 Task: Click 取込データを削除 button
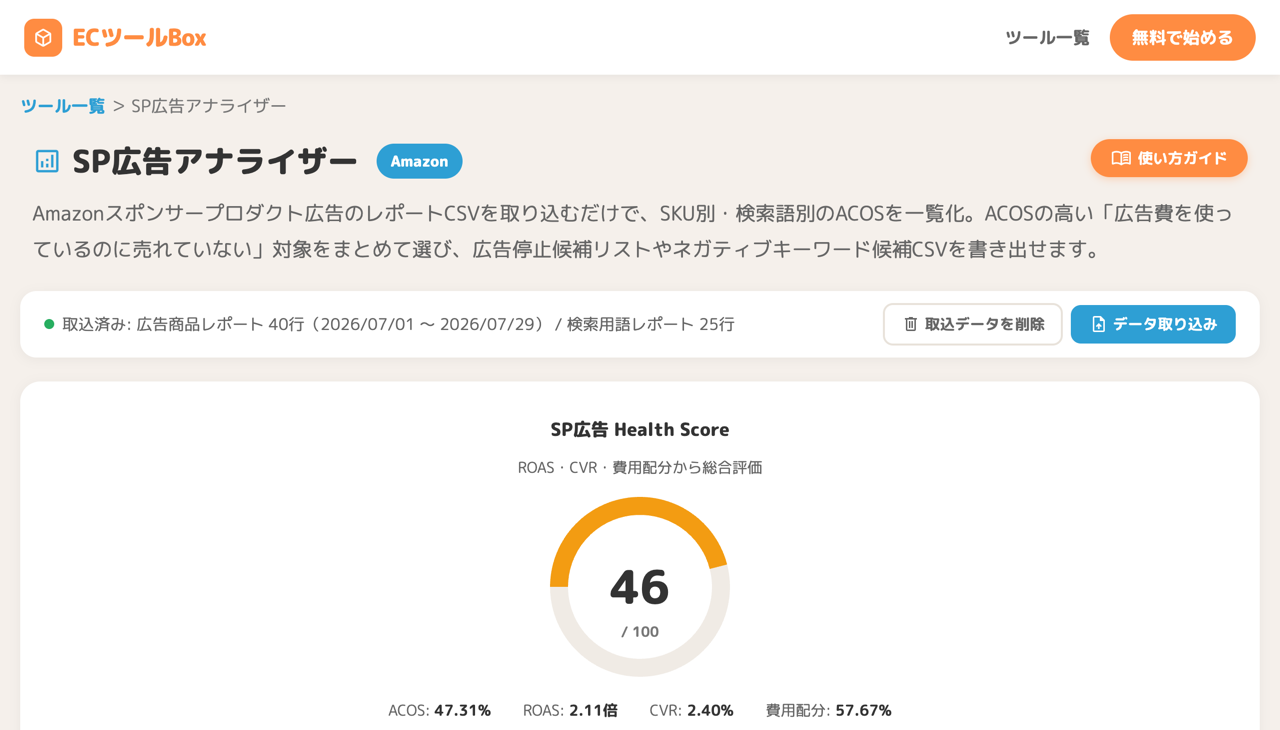[972, 324]
